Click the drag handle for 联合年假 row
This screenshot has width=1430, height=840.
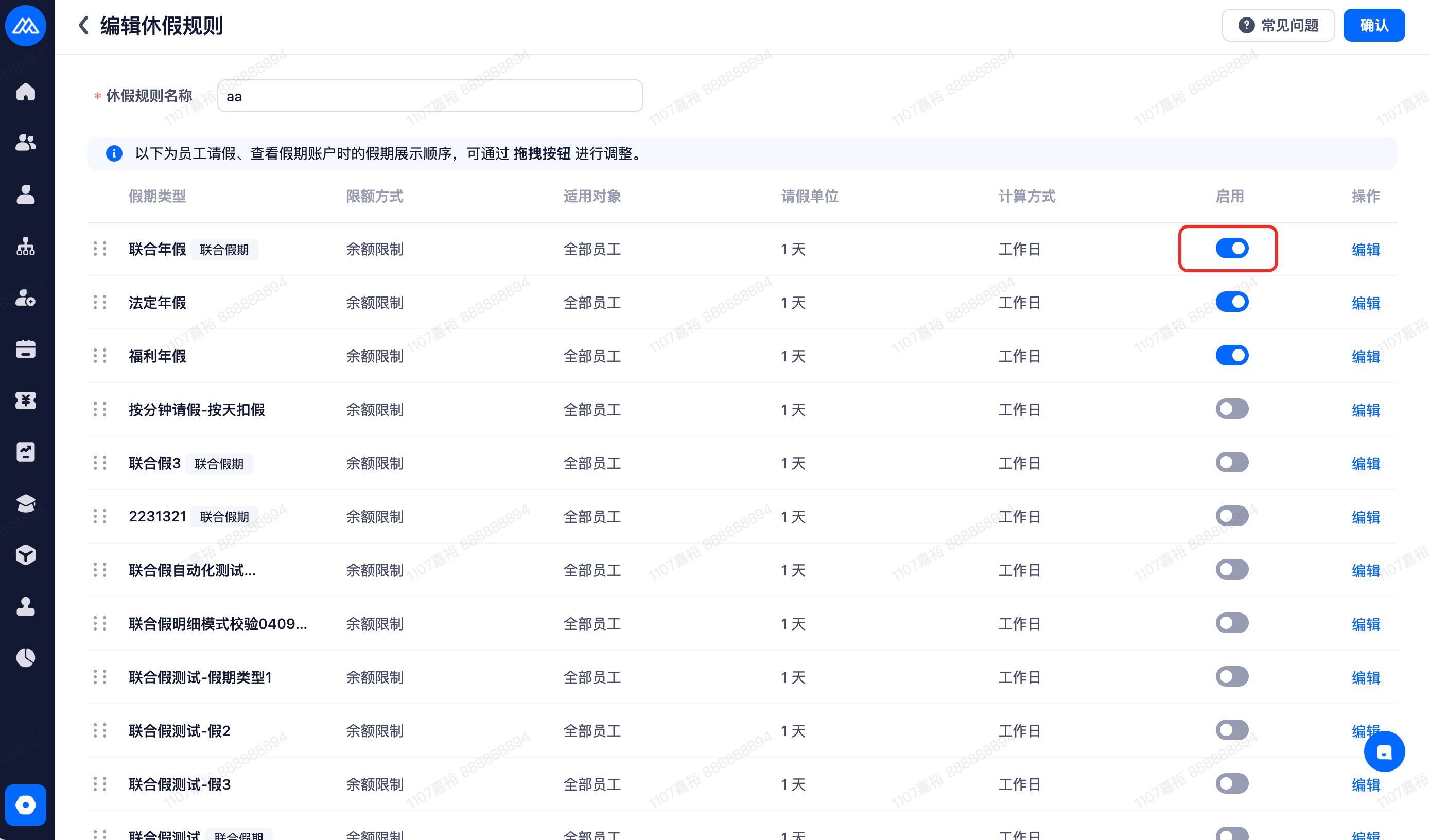[x=100, y=249]
